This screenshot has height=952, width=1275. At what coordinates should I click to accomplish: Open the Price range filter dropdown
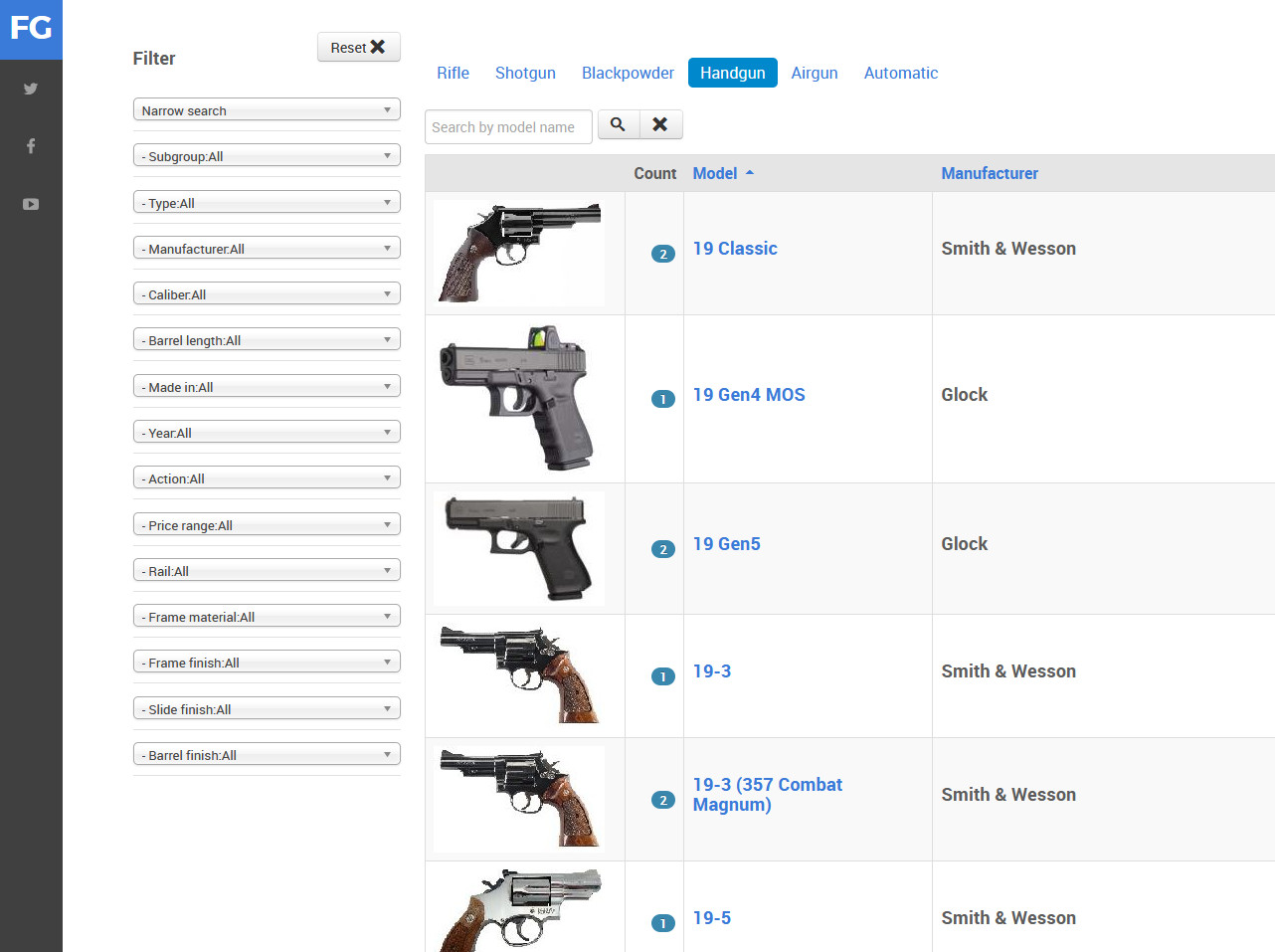click(x=267, y=524)
